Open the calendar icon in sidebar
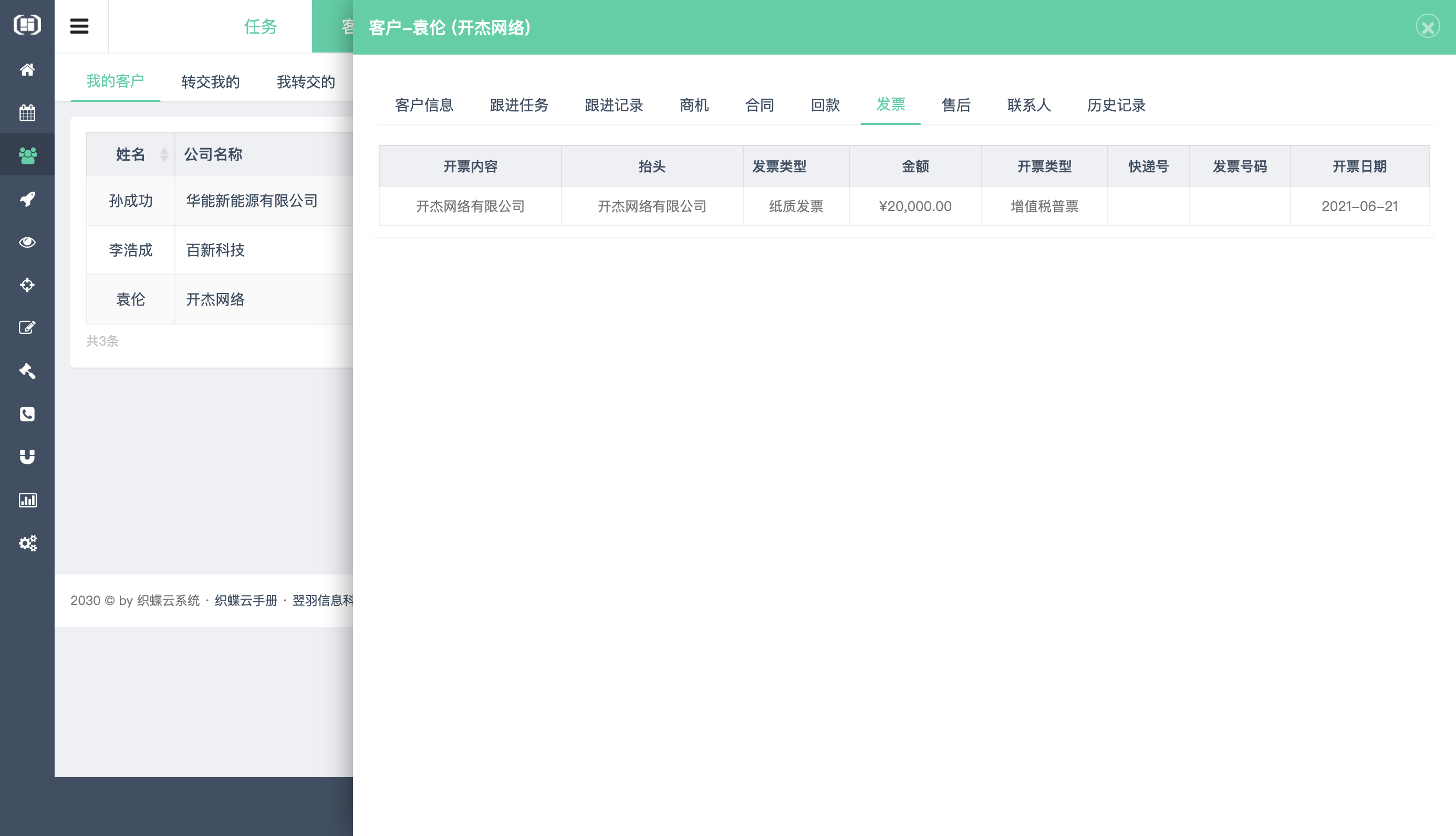Viewport: 1456px width, 836px height. pos(27,112)
